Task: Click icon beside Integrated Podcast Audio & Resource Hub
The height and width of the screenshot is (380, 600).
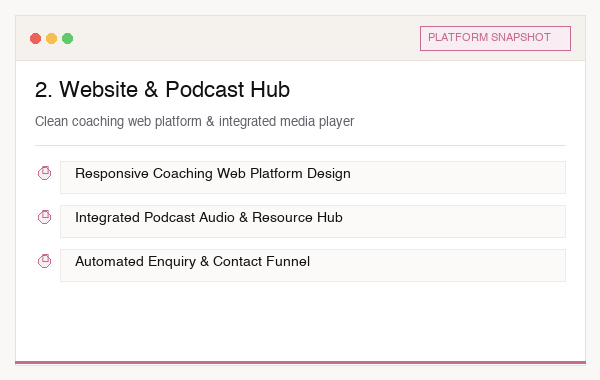Action: (x=44, y=217)
